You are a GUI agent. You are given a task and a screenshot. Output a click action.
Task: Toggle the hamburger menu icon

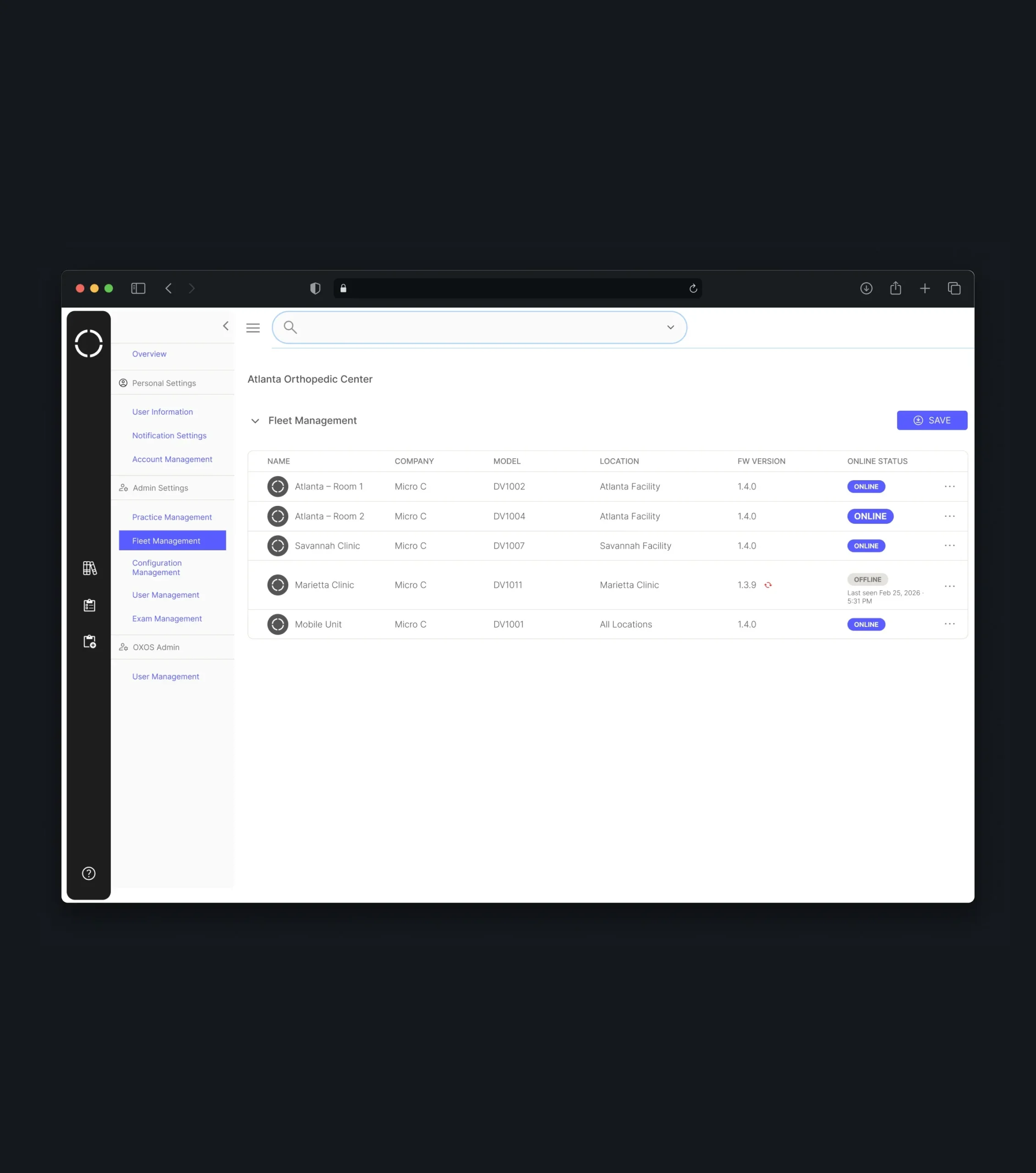253,328
